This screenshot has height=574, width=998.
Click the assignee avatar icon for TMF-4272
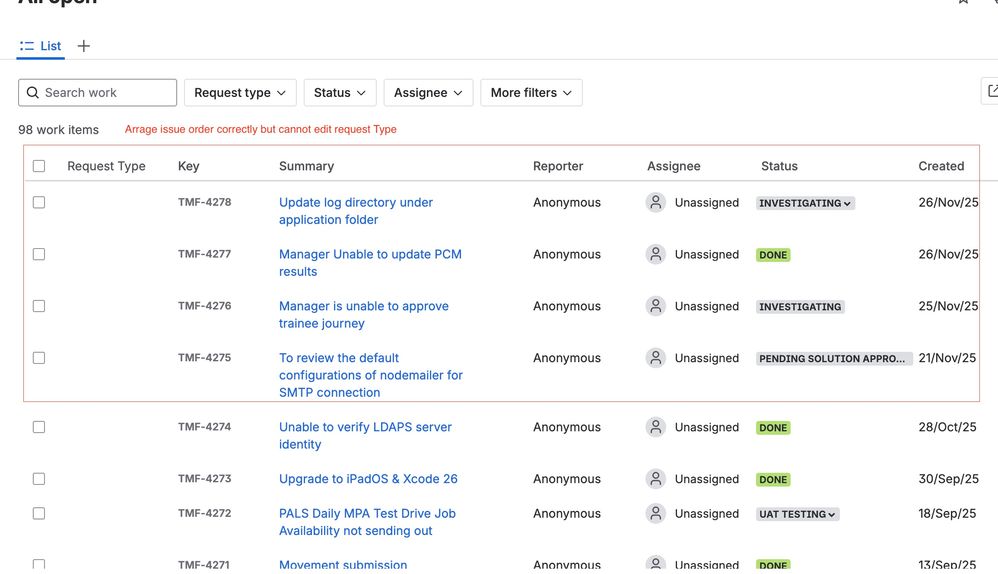[656, 513]
